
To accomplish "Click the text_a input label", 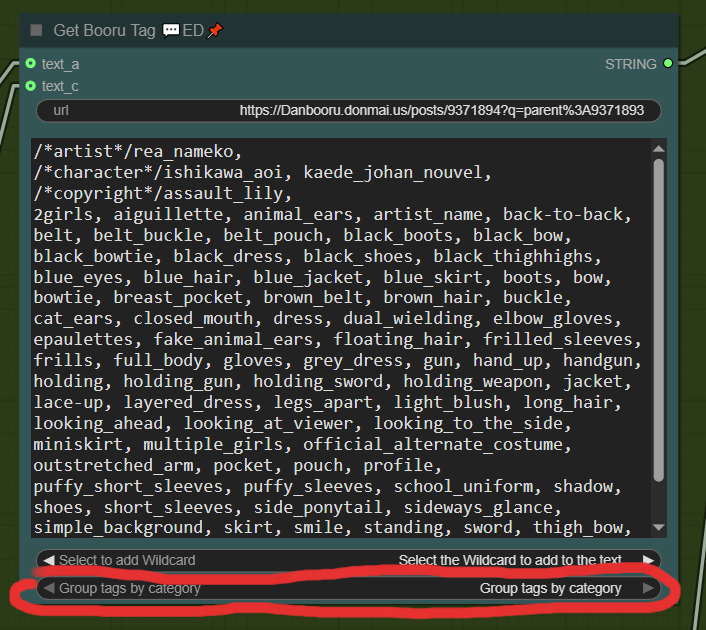I will click(60, 64).
